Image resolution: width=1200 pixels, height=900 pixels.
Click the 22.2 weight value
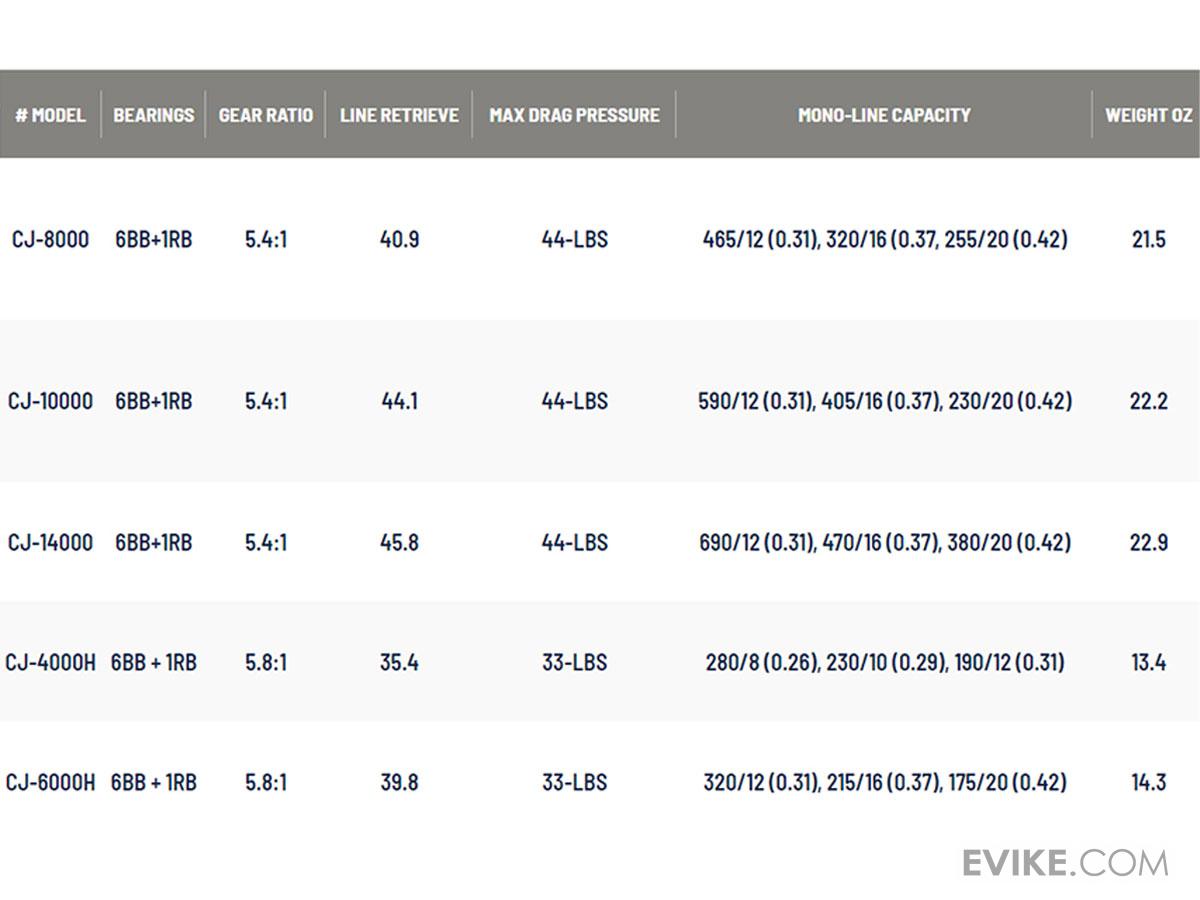pyautogui.click(x=1148, y=401)
